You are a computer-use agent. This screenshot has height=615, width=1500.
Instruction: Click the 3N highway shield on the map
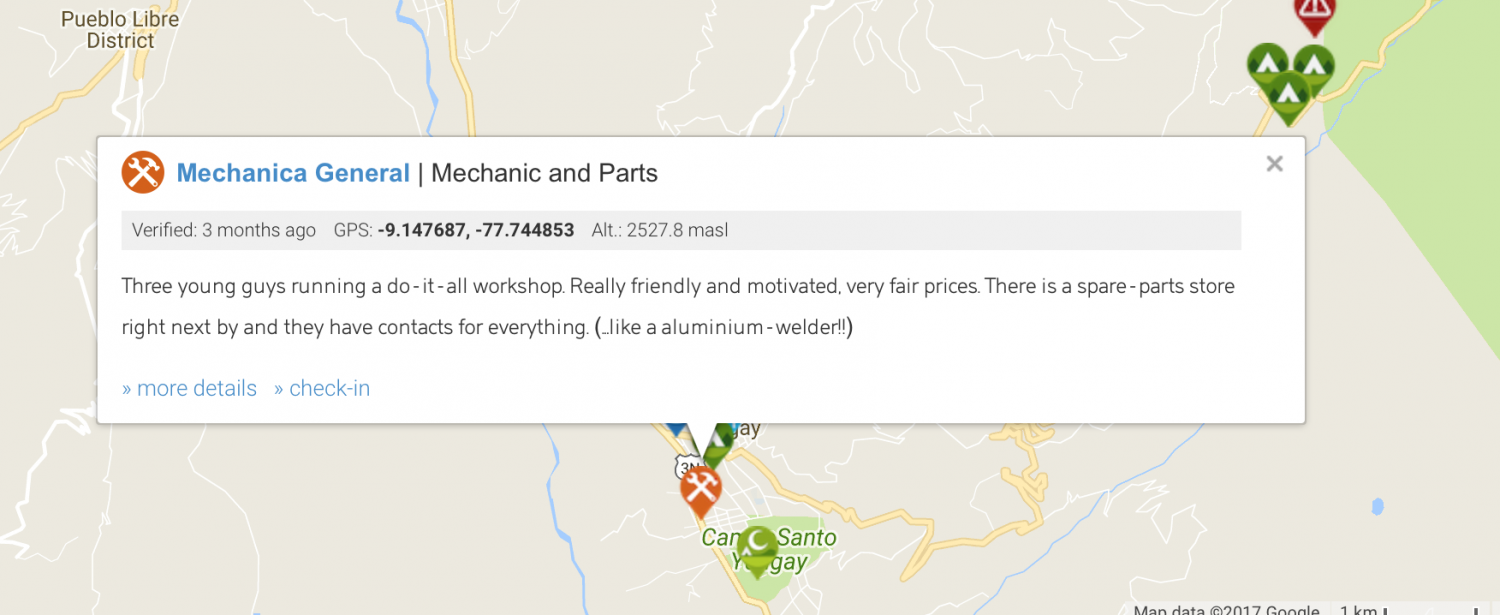coord(685,467)
